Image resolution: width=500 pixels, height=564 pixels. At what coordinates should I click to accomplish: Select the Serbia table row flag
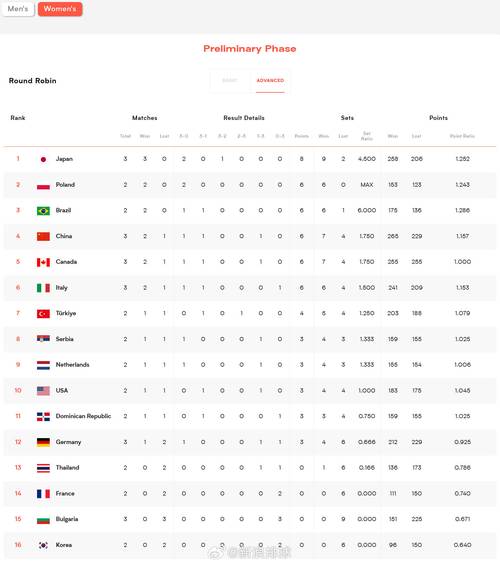pyautogui.click(x=43, y=339)
